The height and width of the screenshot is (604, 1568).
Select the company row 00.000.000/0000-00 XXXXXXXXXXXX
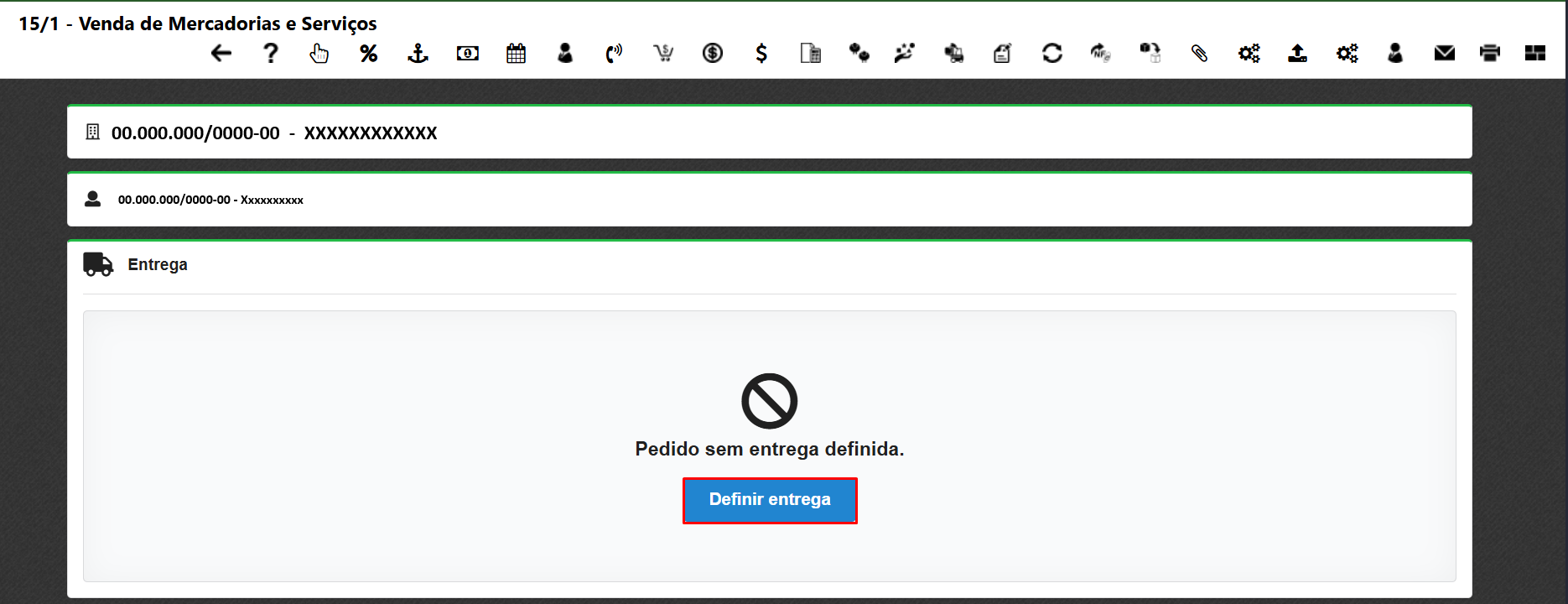(769, 133)
